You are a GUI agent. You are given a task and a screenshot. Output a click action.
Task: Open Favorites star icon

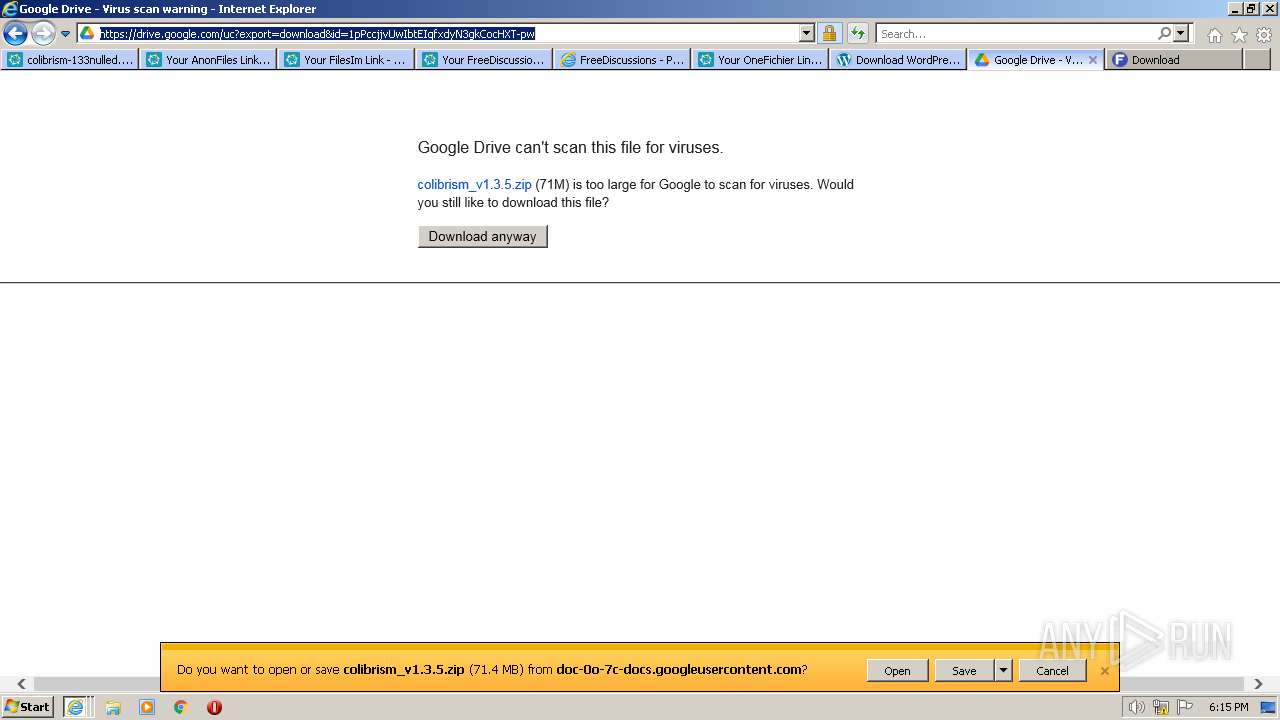(x=1239, y=35)
